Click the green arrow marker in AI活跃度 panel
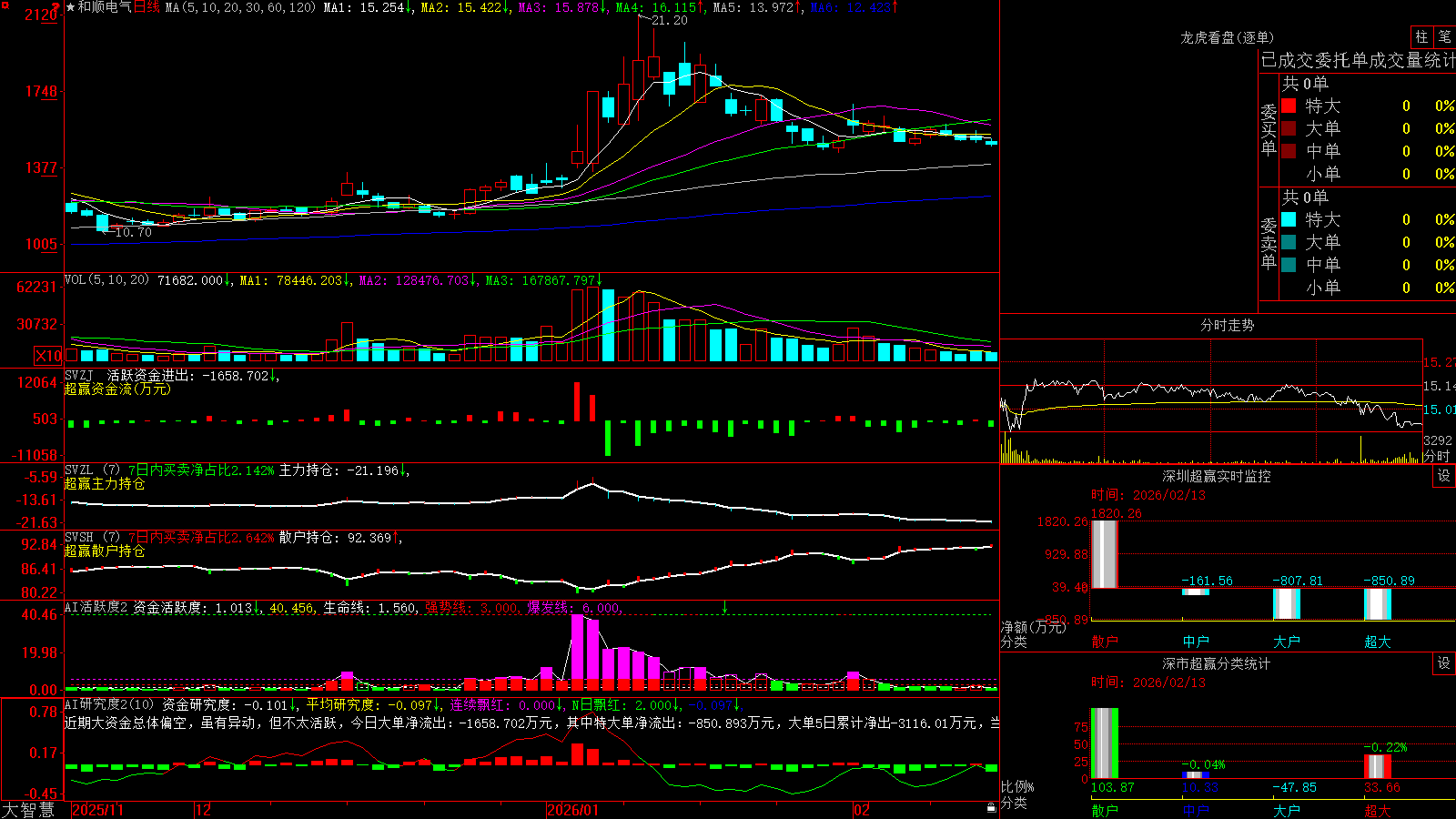 click(x=725, y=607)
